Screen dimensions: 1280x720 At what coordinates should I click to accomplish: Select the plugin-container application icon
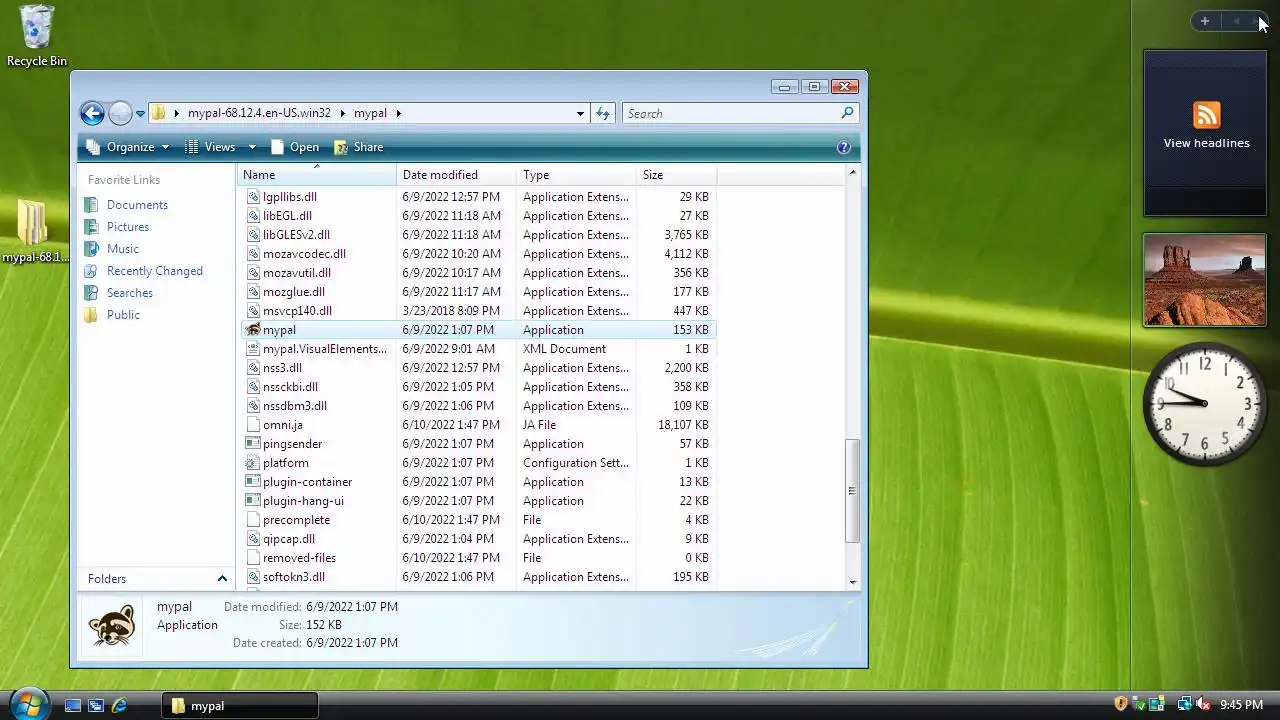[x=253, y=482]
